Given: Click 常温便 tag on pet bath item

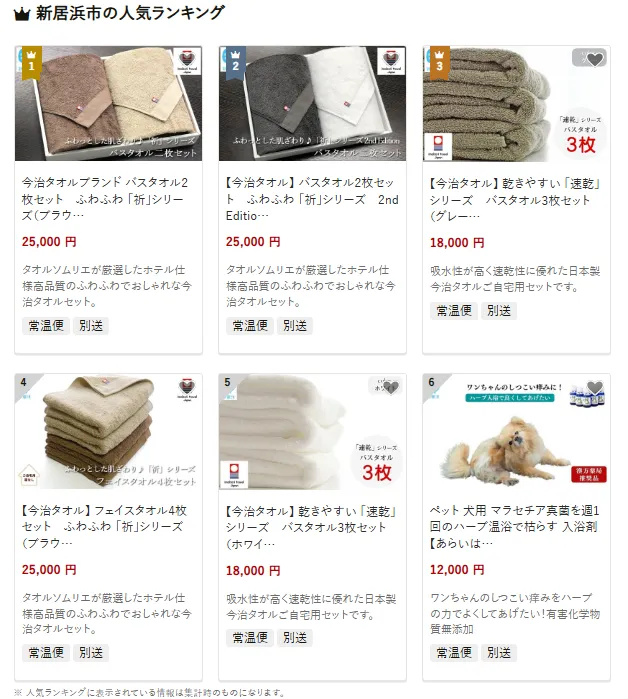Looking at the screenshot, I should (x=454, y=653).
